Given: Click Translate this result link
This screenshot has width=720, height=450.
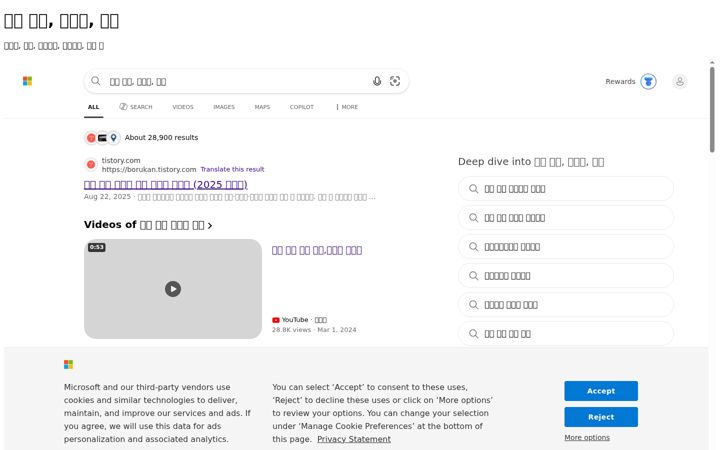Looking at the screenshot, I should pyautogui.click(x=232, y=169).
